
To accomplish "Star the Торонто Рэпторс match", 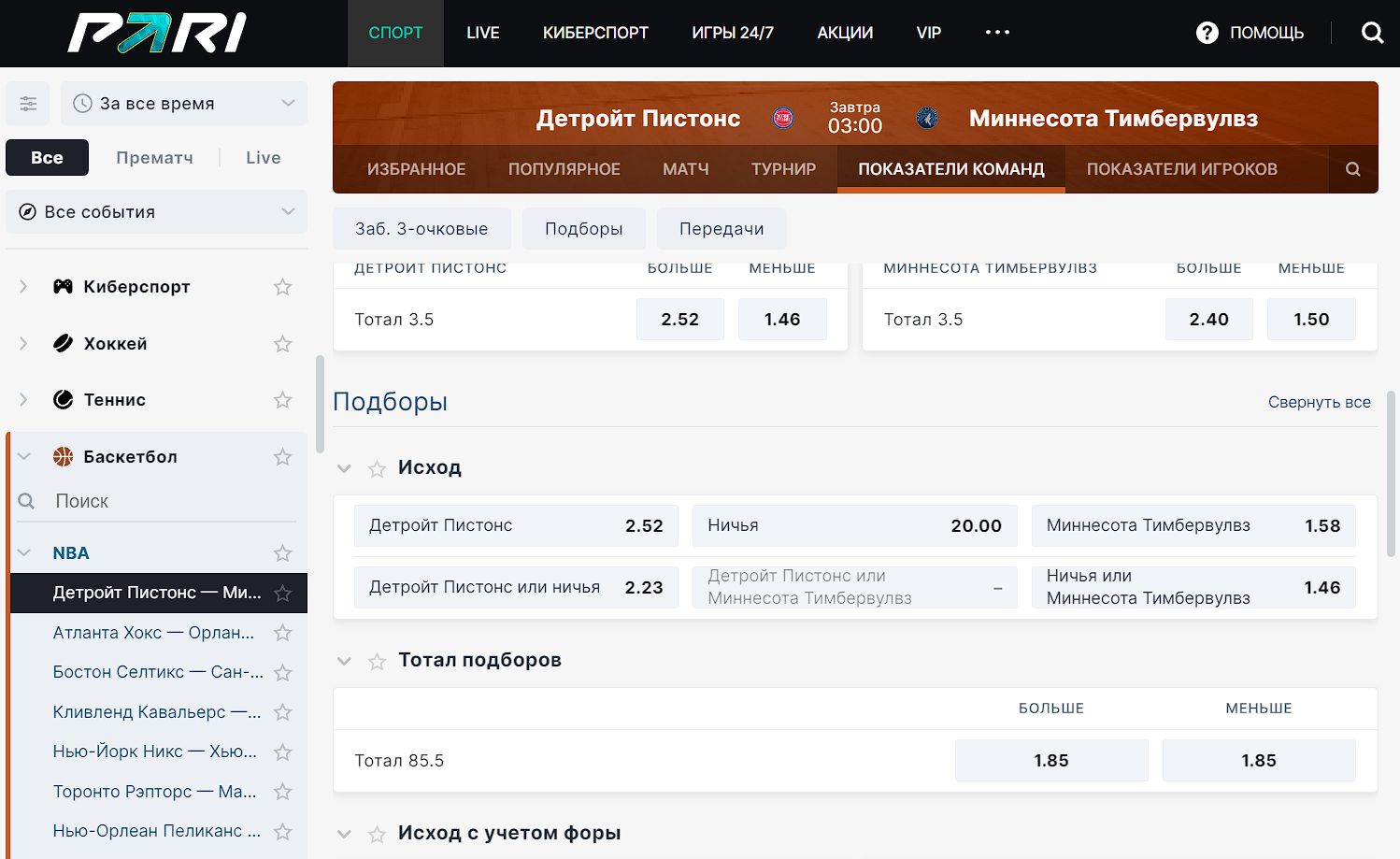I will point(282,792).
